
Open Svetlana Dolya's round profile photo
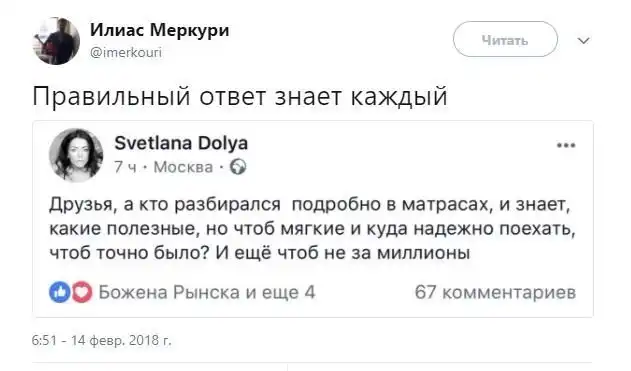[x=76, y=155]
